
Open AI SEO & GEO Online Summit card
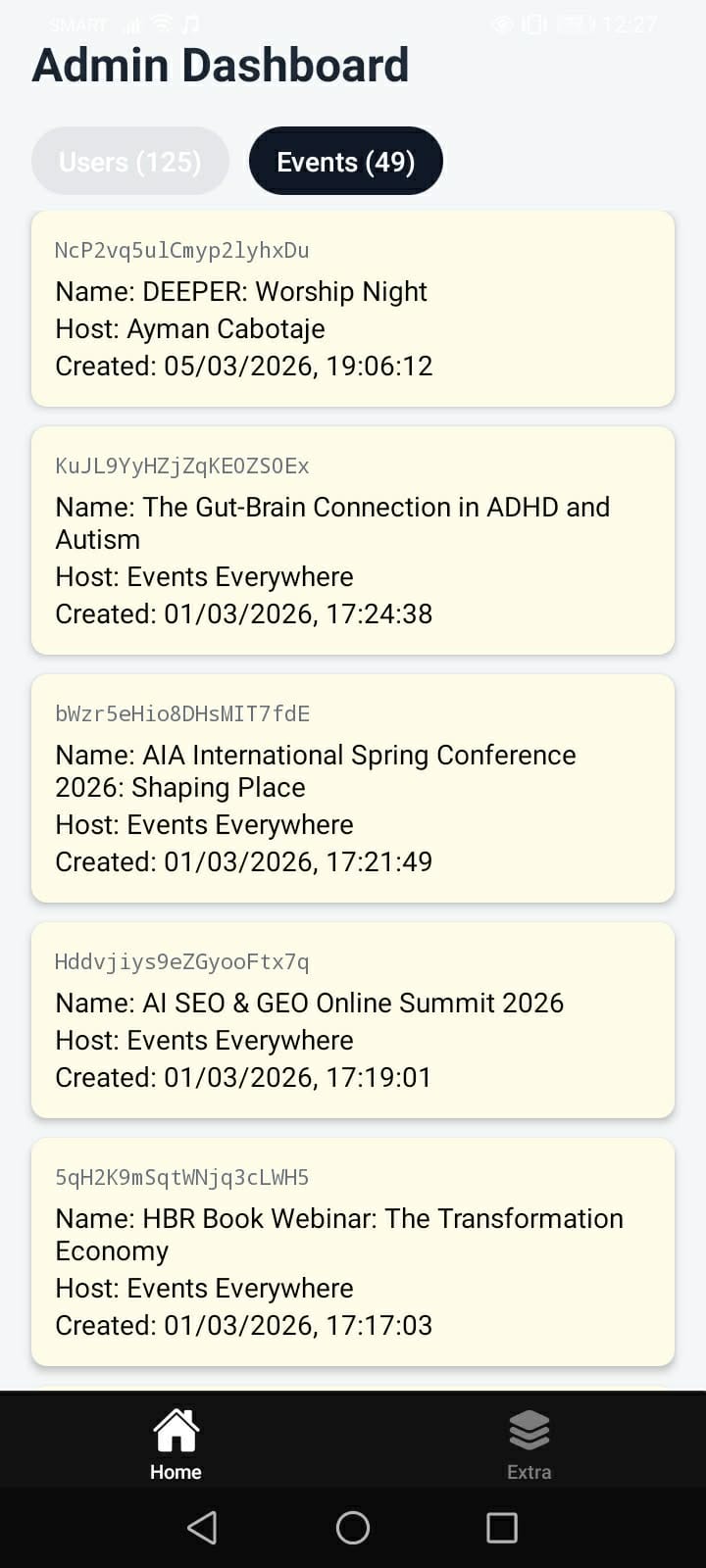(353, 1020)
